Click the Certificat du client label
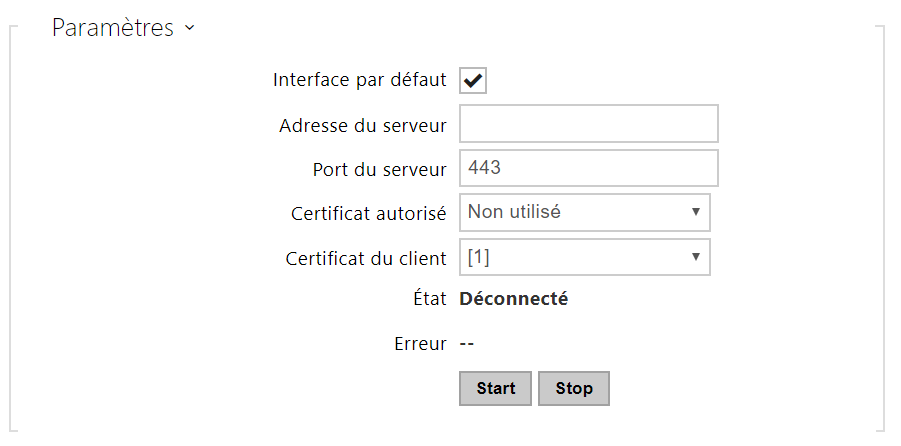Image resolution: width=901 pixels, height=446 pixels. 365,259
